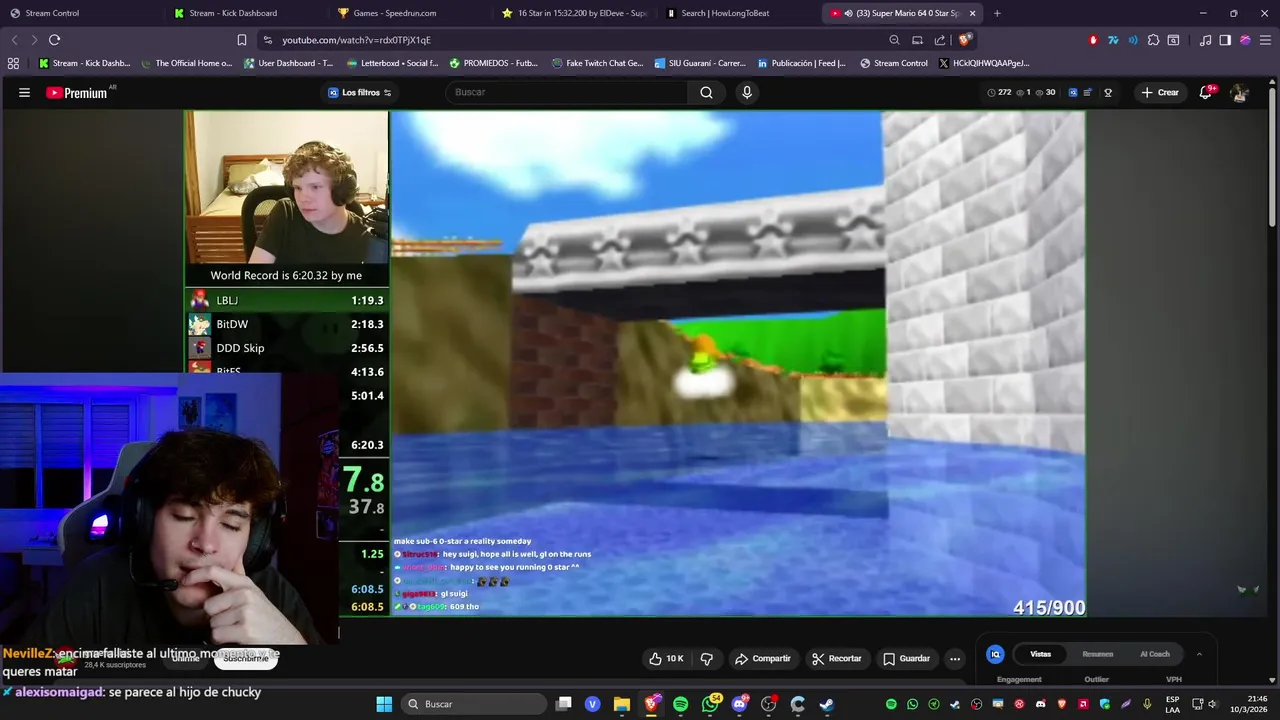Share this page from the address bar
Screen dimensions: 1280x720
pyautogui.click(x=940, y=40)
